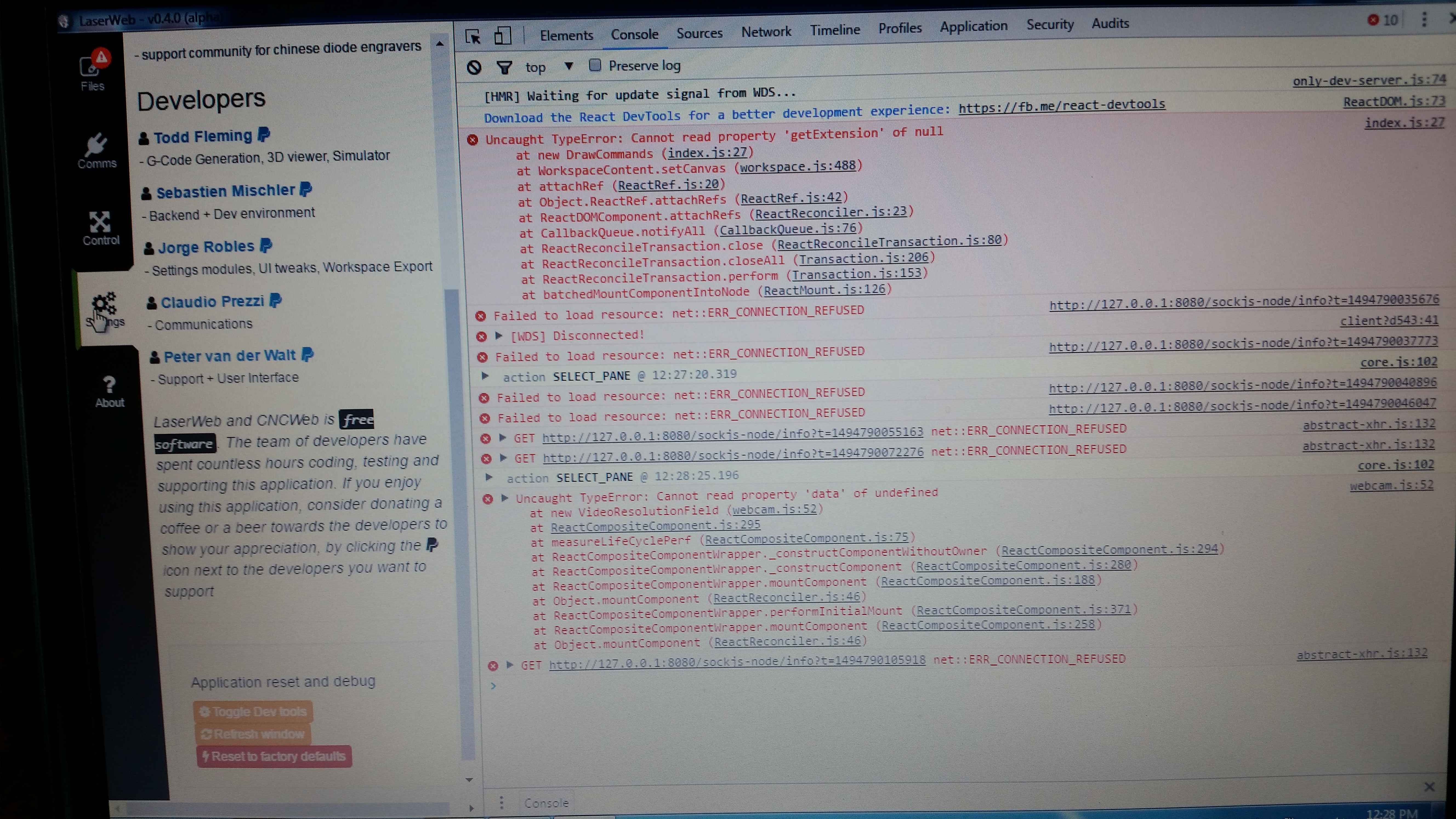1456x819 pixels.
Task: Open the client?d543:41 source link
Action: (x=1389, y=320)
